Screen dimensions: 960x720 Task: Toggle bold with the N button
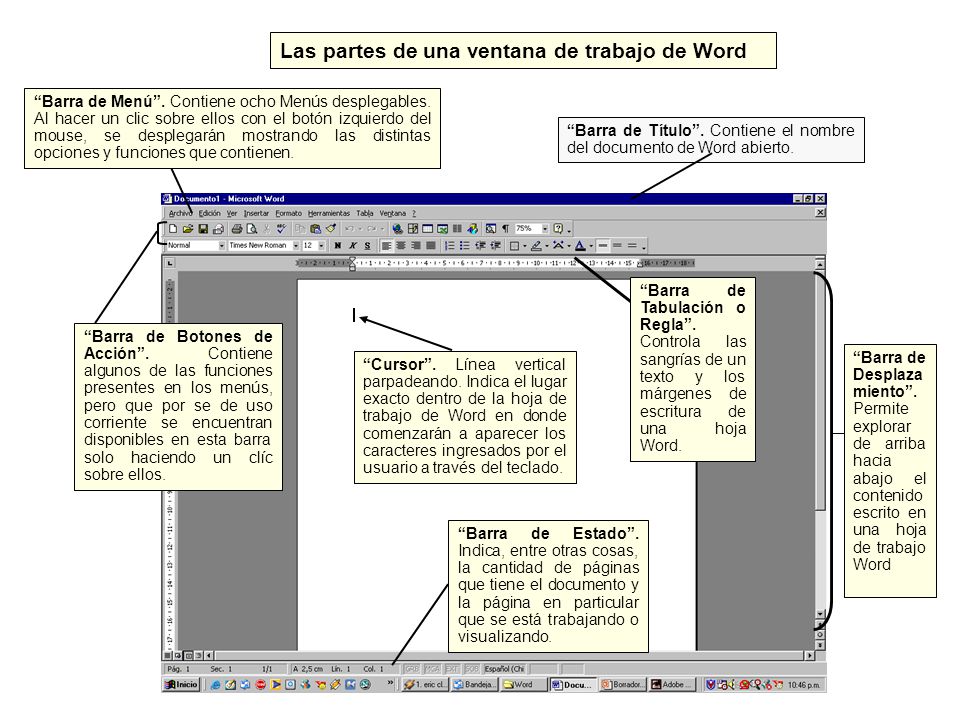coord(337,246)
